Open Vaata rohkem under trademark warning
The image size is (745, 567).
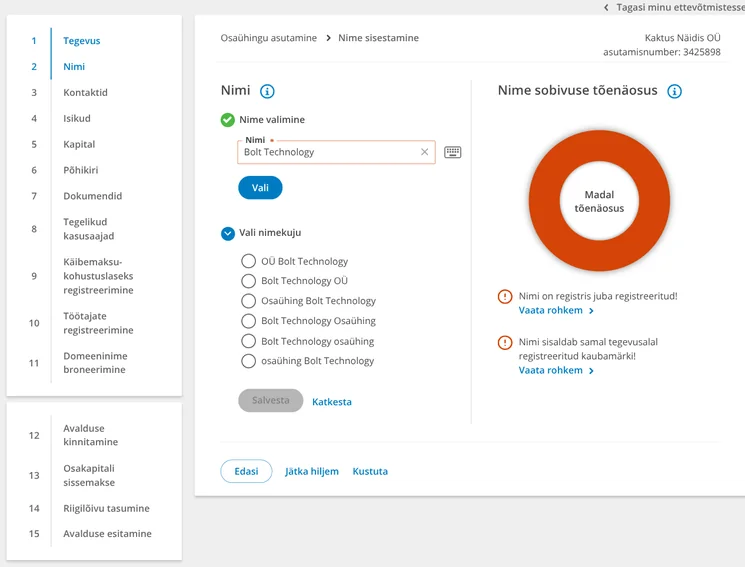point(550,371)
